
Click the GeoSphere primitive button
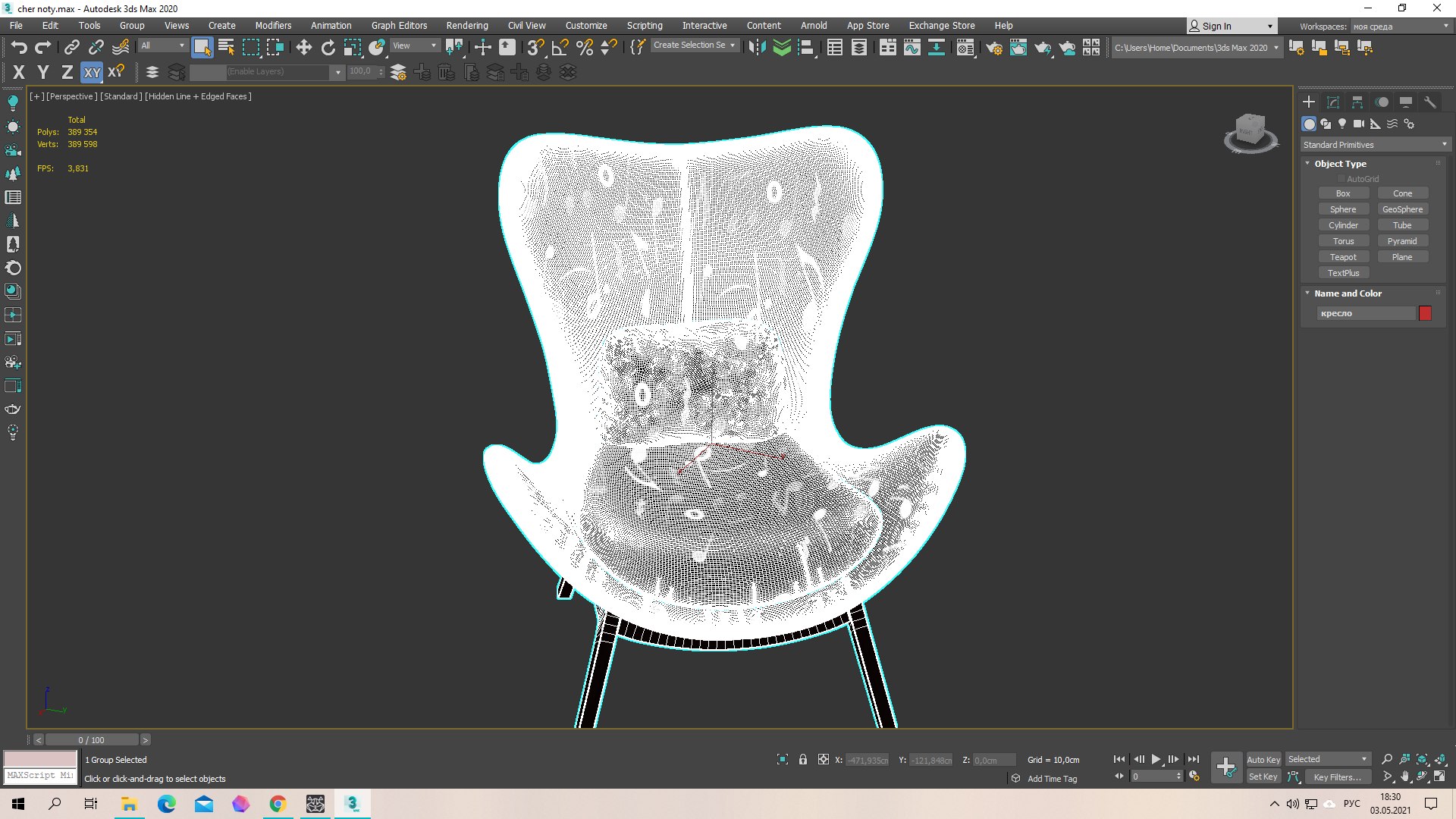click(x=1402, y=209)
